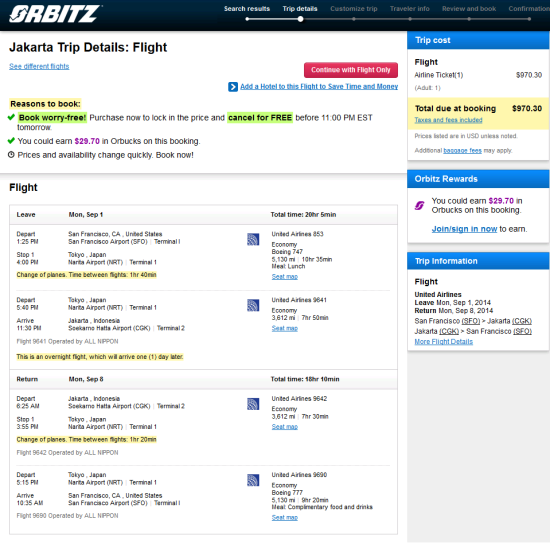Select the Customize trip step
The image size is (550, 543).
pos(354,9)
